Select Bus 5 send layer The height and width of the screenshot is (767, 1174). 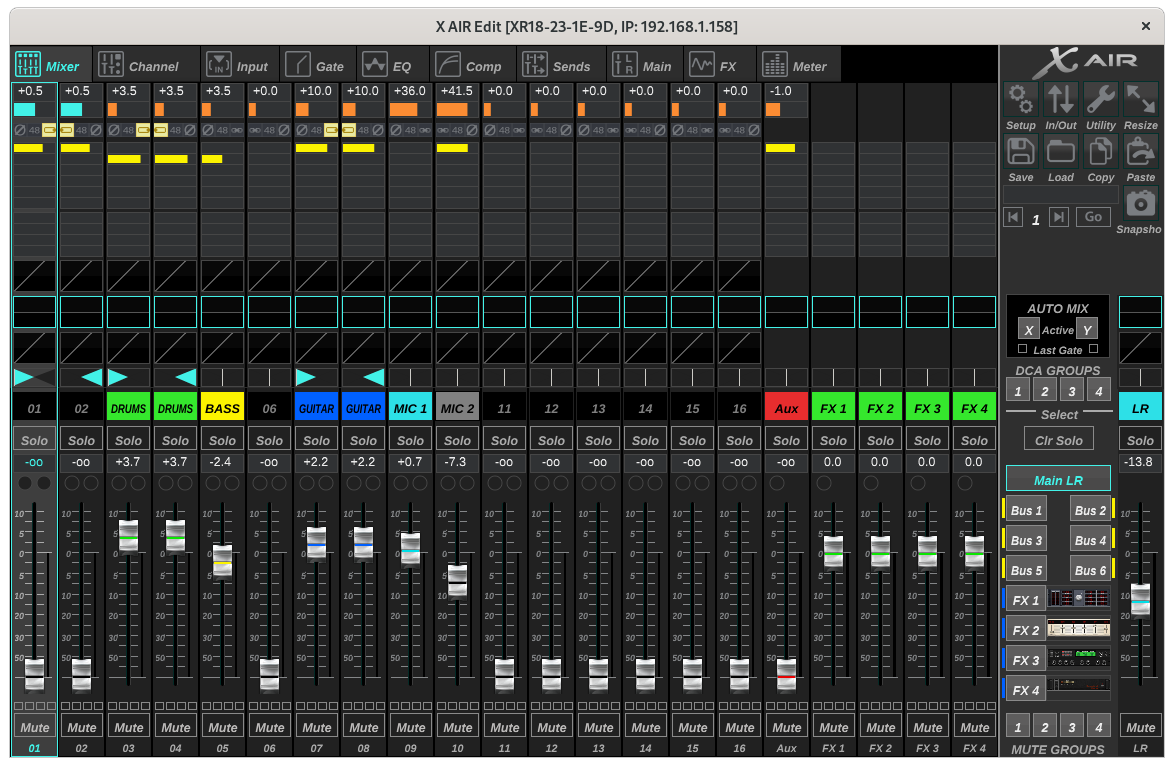tap(1027, 569)
